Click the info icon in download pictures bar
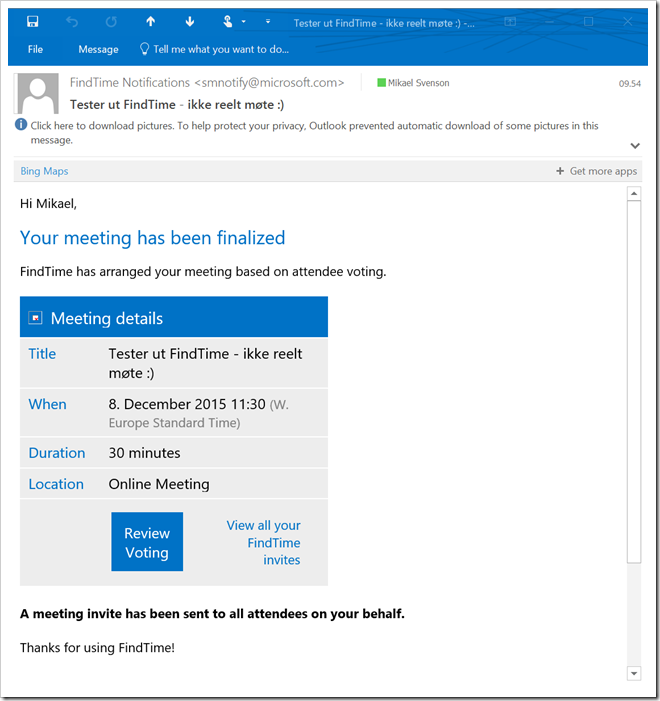This screenshot has width=660, height=701. tap(21, 124)
